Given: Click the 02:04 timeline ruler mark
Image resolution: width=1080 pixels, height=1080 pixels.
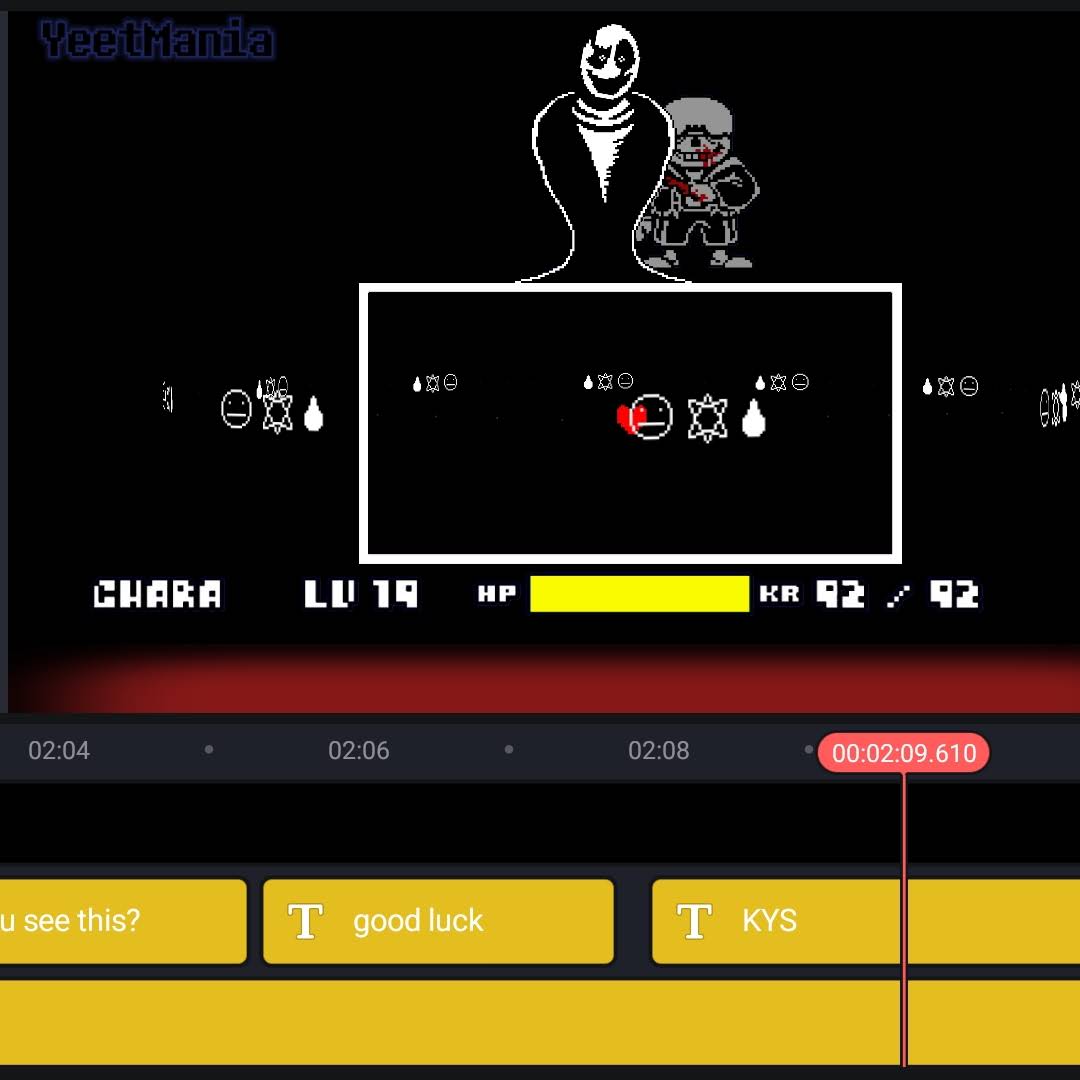Looking at the screenshot, I should [59, 750].
